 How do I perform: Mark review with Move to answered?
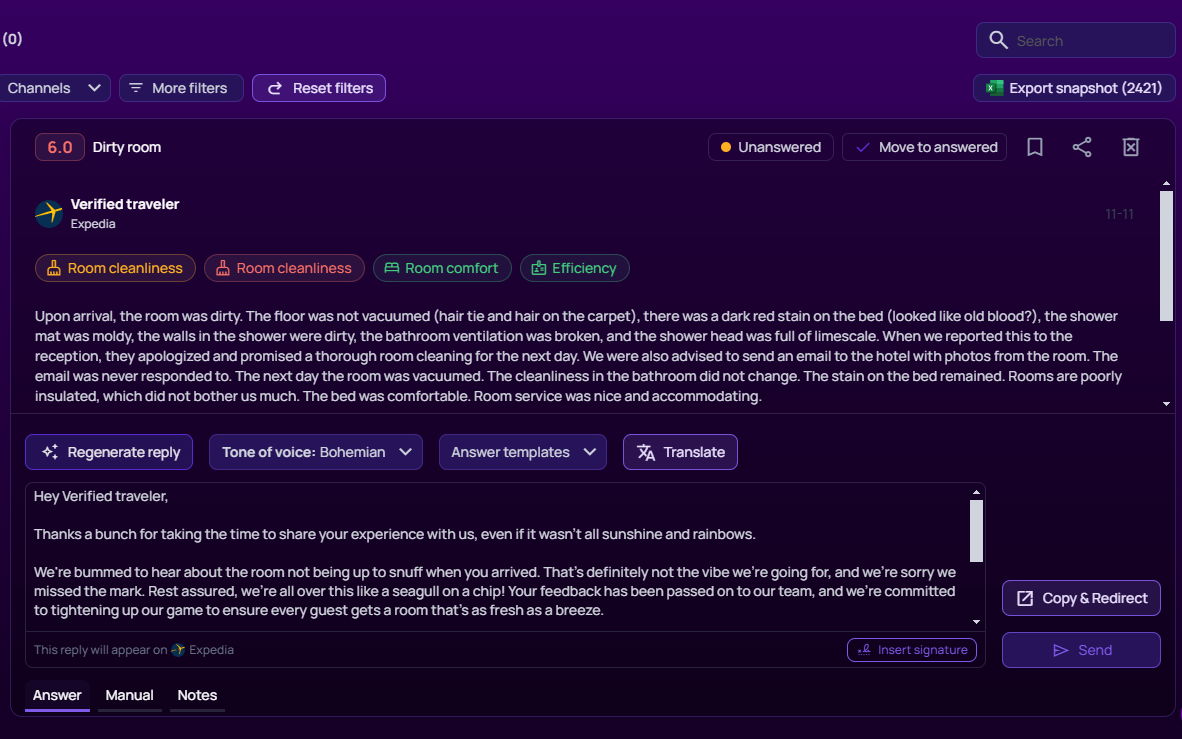point(924,147)
